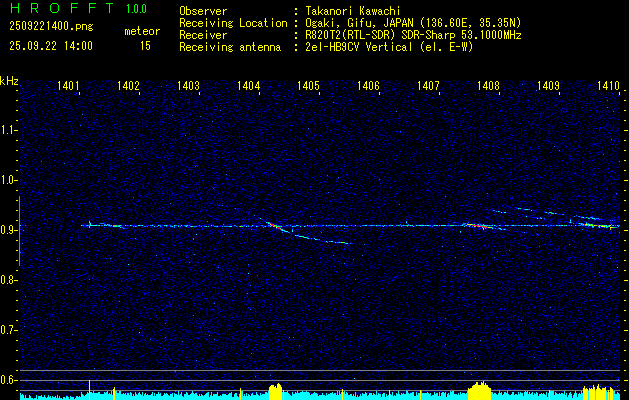629x400 pixels.
Task: Click the yellow power peak below 1404
Action: coord(276,392)
